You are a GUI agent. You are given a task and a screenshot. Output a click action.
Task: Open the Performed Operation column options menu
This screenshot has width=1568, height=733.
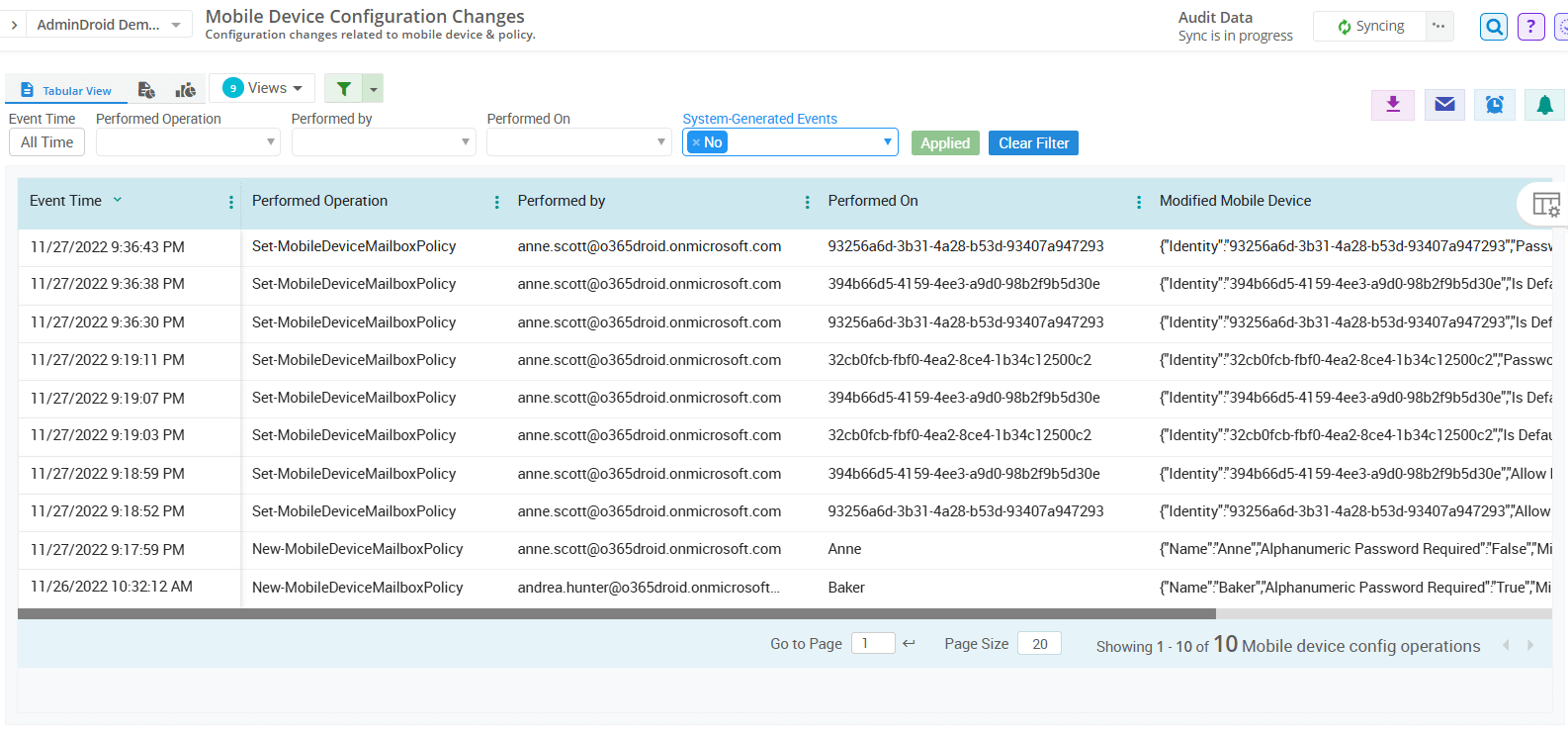coord(496,202)
